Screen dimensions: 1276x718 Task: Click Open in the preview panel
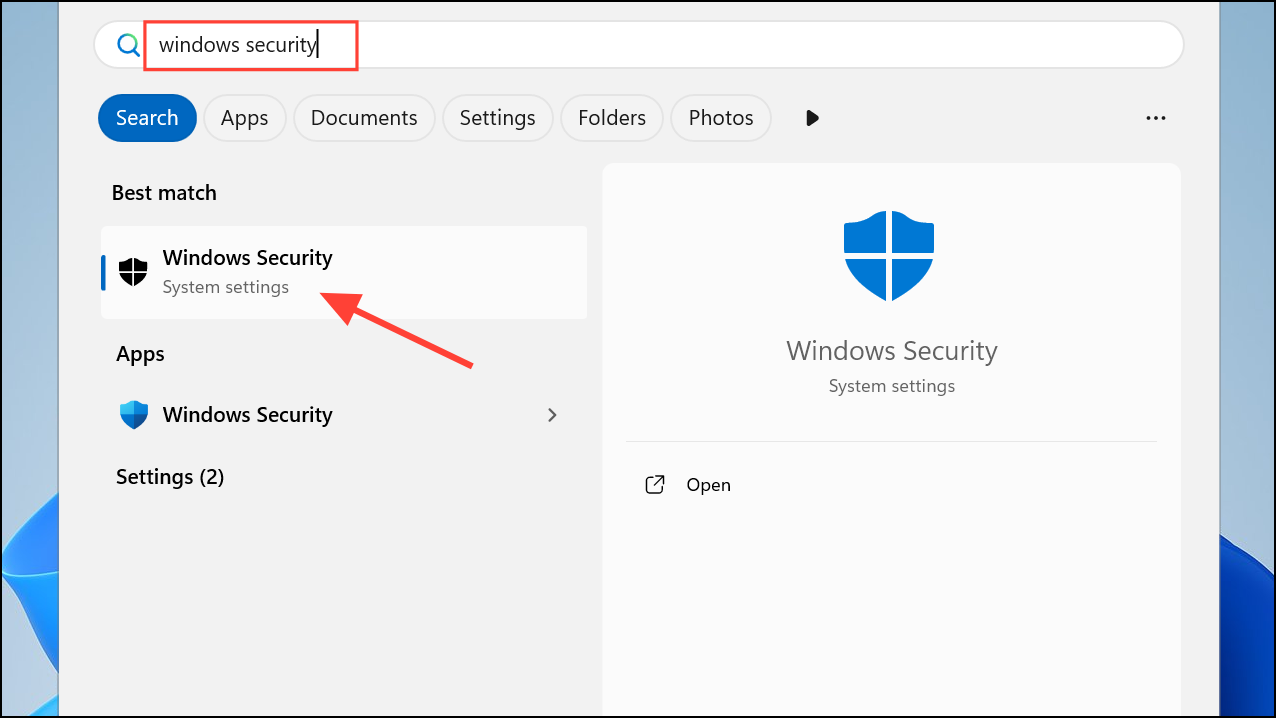(708, 484)
